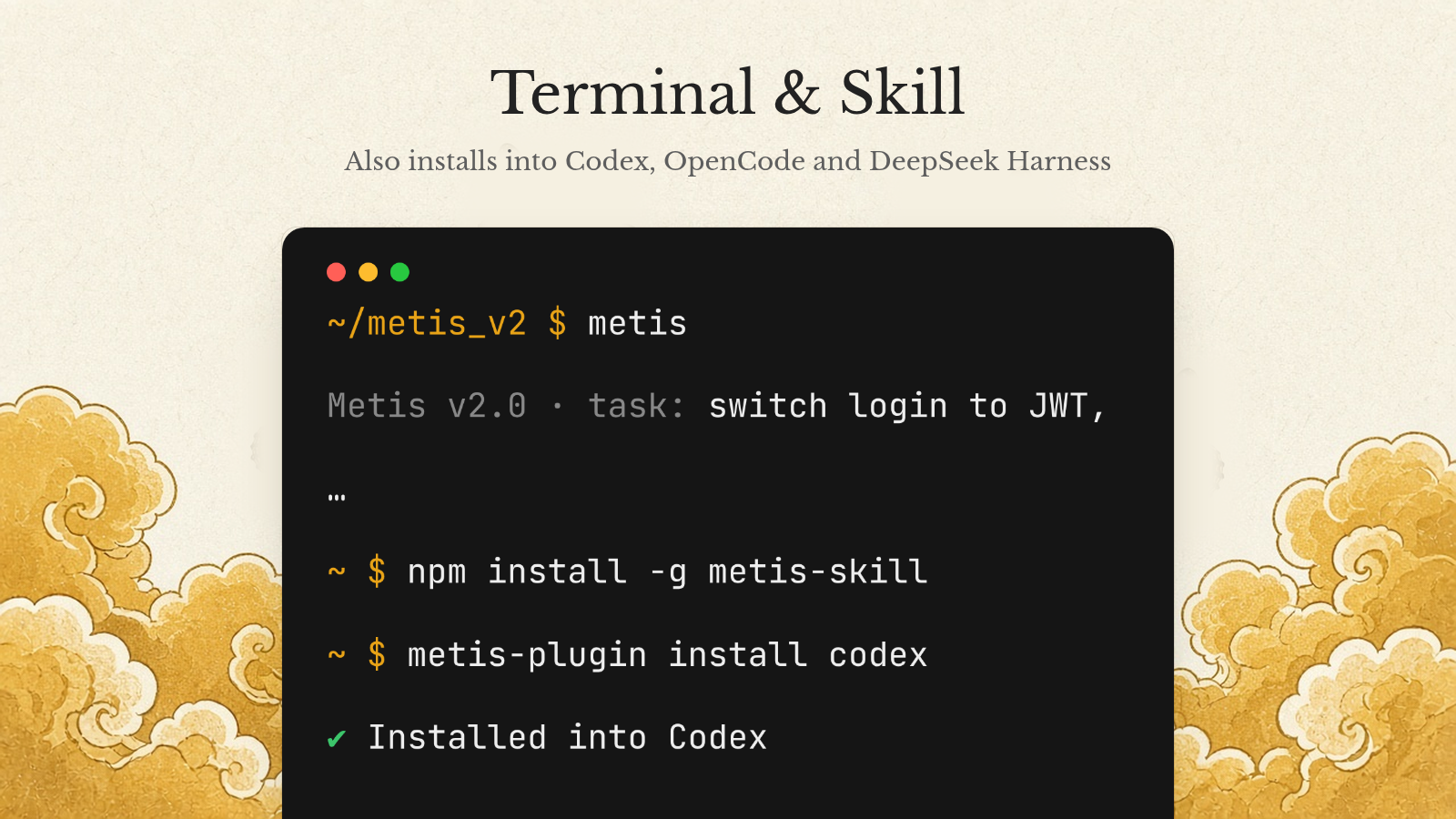Click the subtitle 'Also installs into Codex, OpenCode and DeepSeek Harness'

727,161
